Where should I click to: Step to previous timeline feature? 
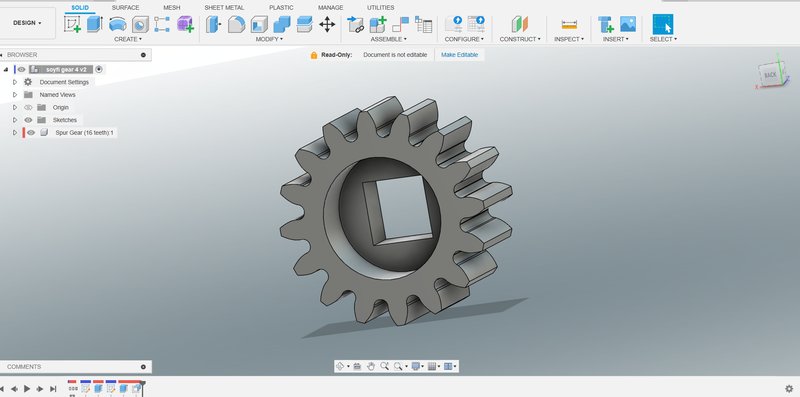[14, 389]
